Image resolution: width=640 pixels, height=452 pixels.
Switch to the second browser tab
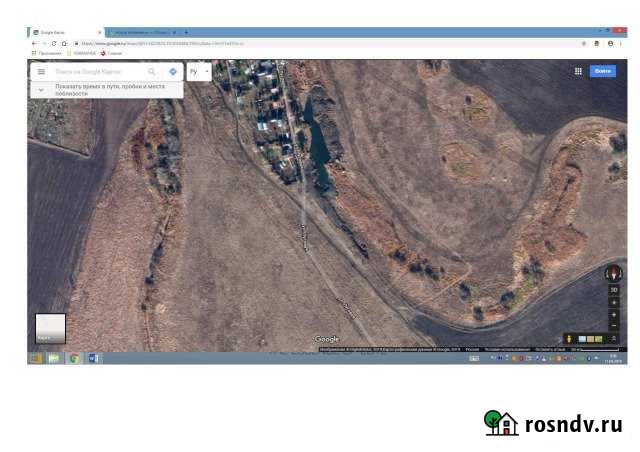[140, 32]
